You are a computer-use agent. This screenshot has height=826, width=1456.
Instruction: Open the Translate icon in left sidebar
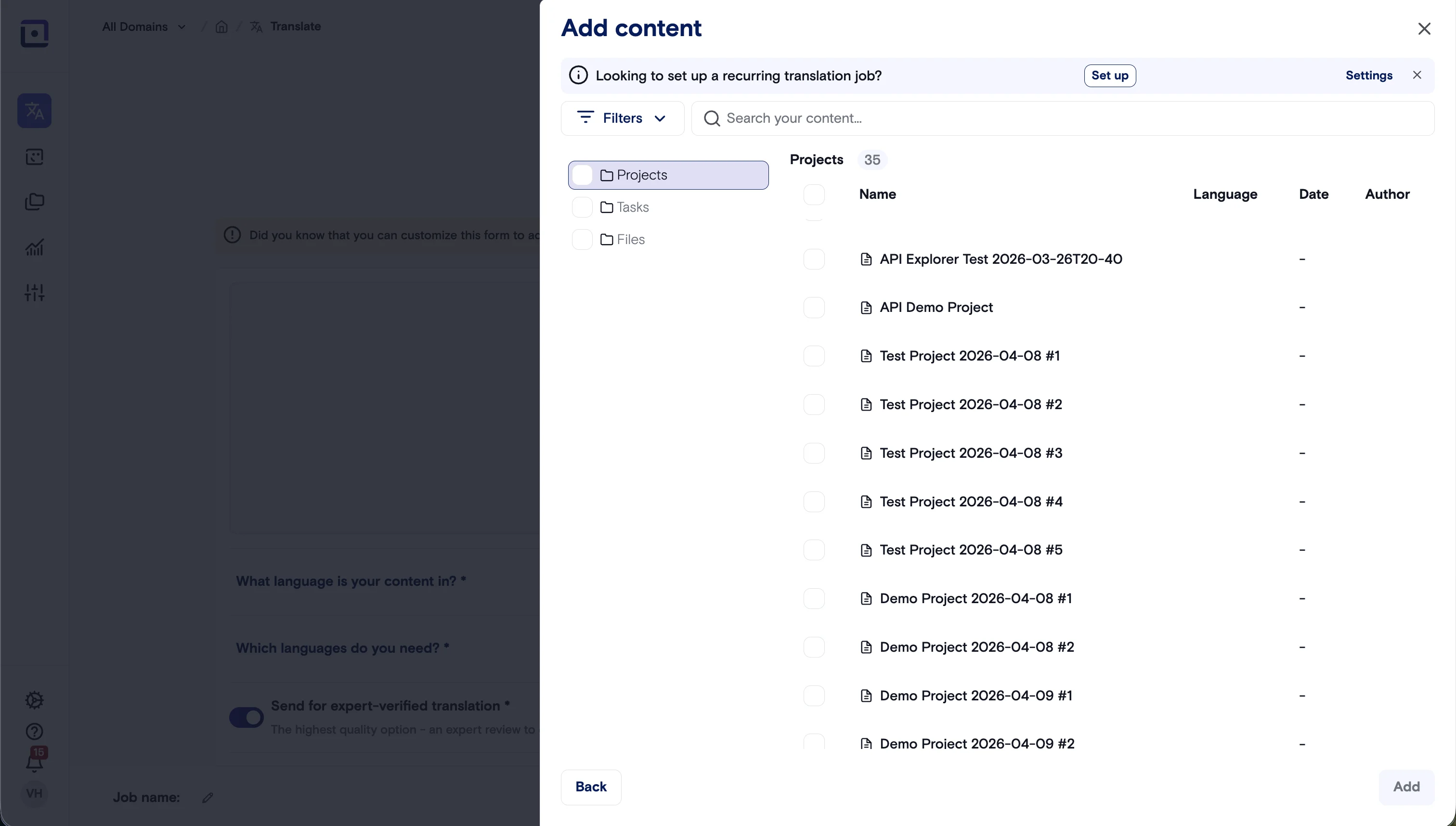pos(35,111)
